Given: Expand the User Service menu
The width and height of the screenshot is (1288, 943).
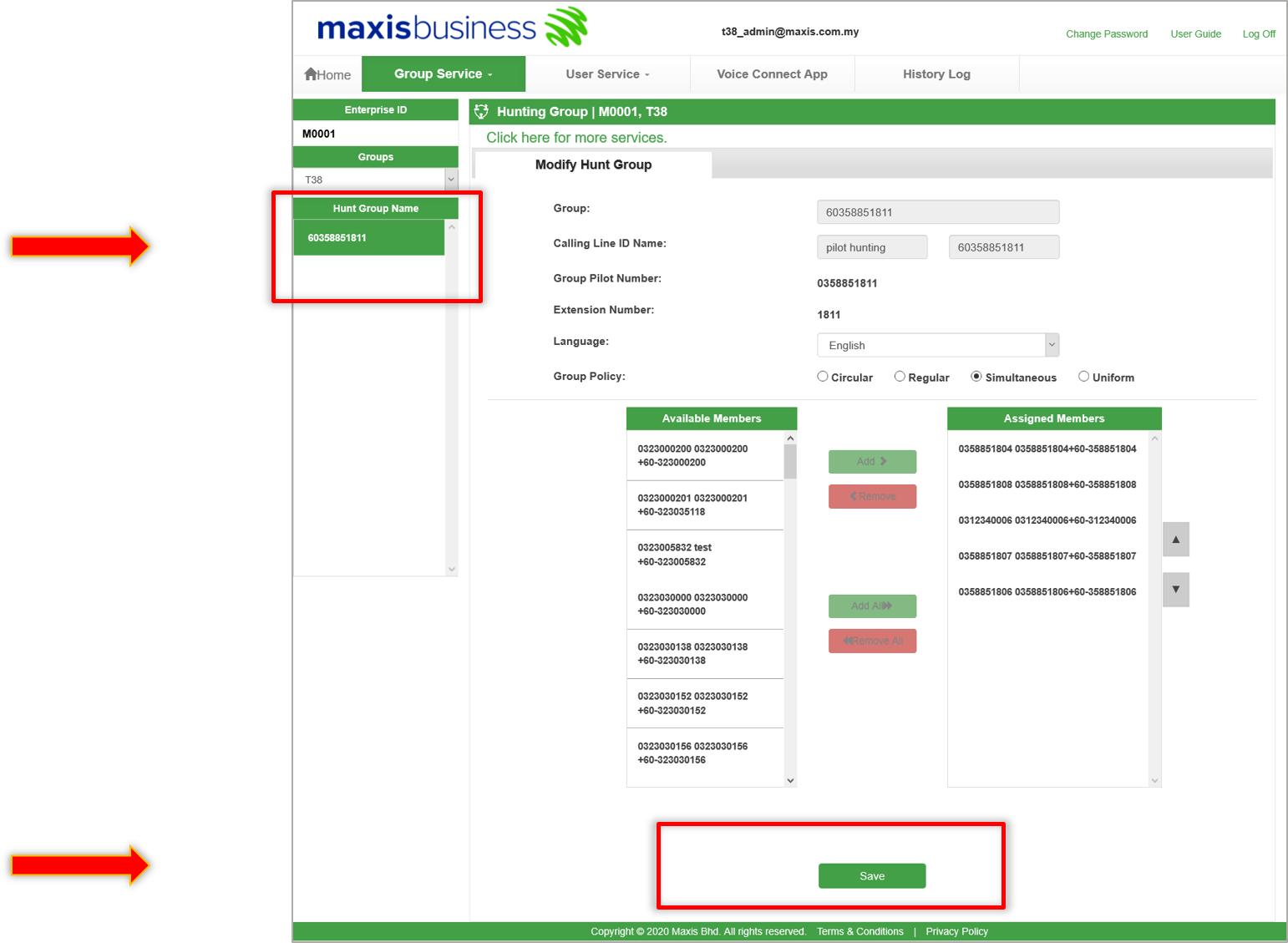Looking at the screenshot, I should (x=607, y=74).
